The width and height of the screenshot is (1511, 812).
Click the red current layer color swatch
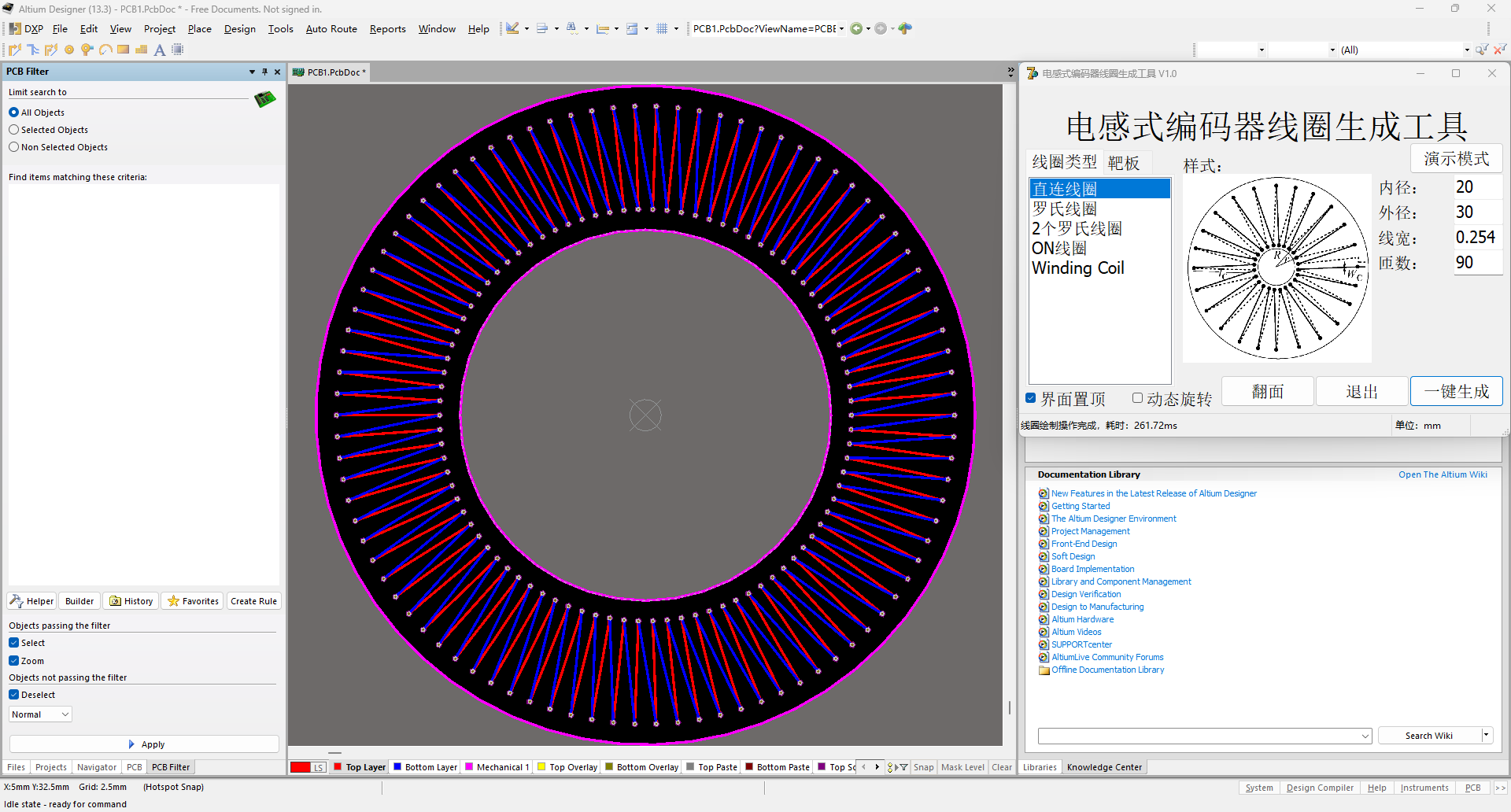pyautogui.click(x=301, y=767)
